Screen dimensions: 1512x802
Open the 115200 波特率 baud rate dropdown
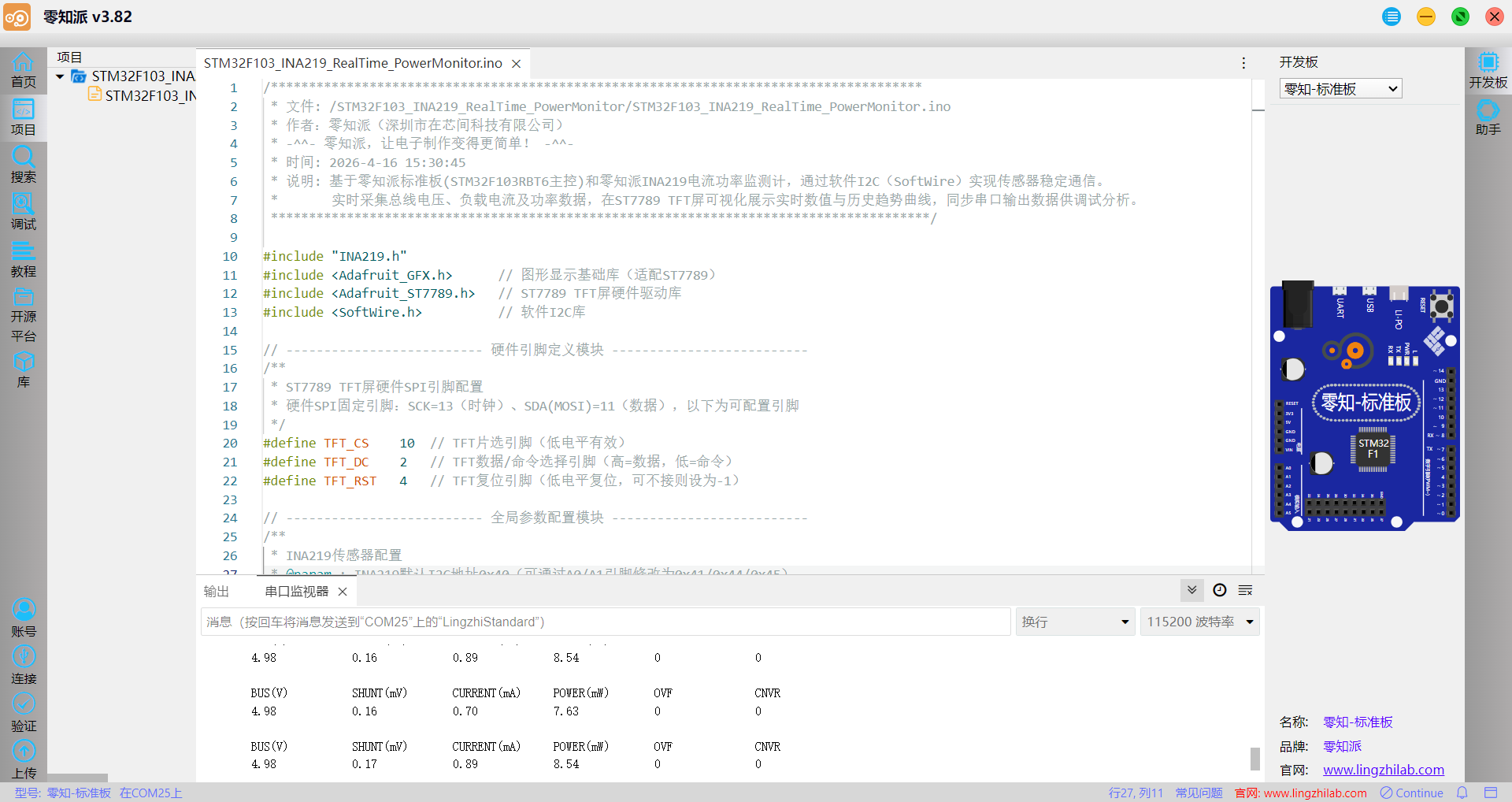click(x=1200, y=622)
